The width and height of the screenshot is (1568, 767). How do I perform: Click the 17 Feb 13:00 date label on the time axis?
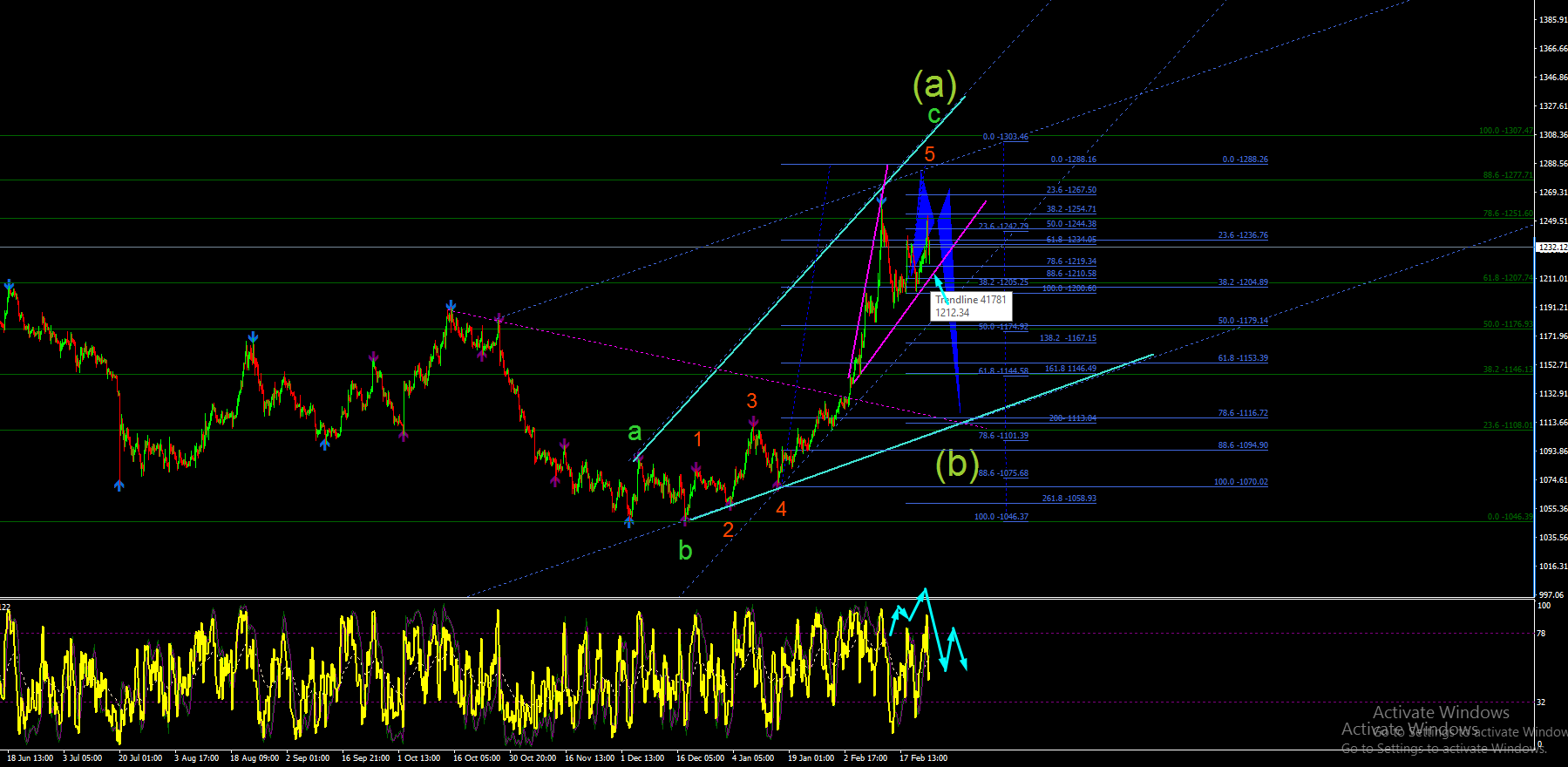click(x=923, y=757)
